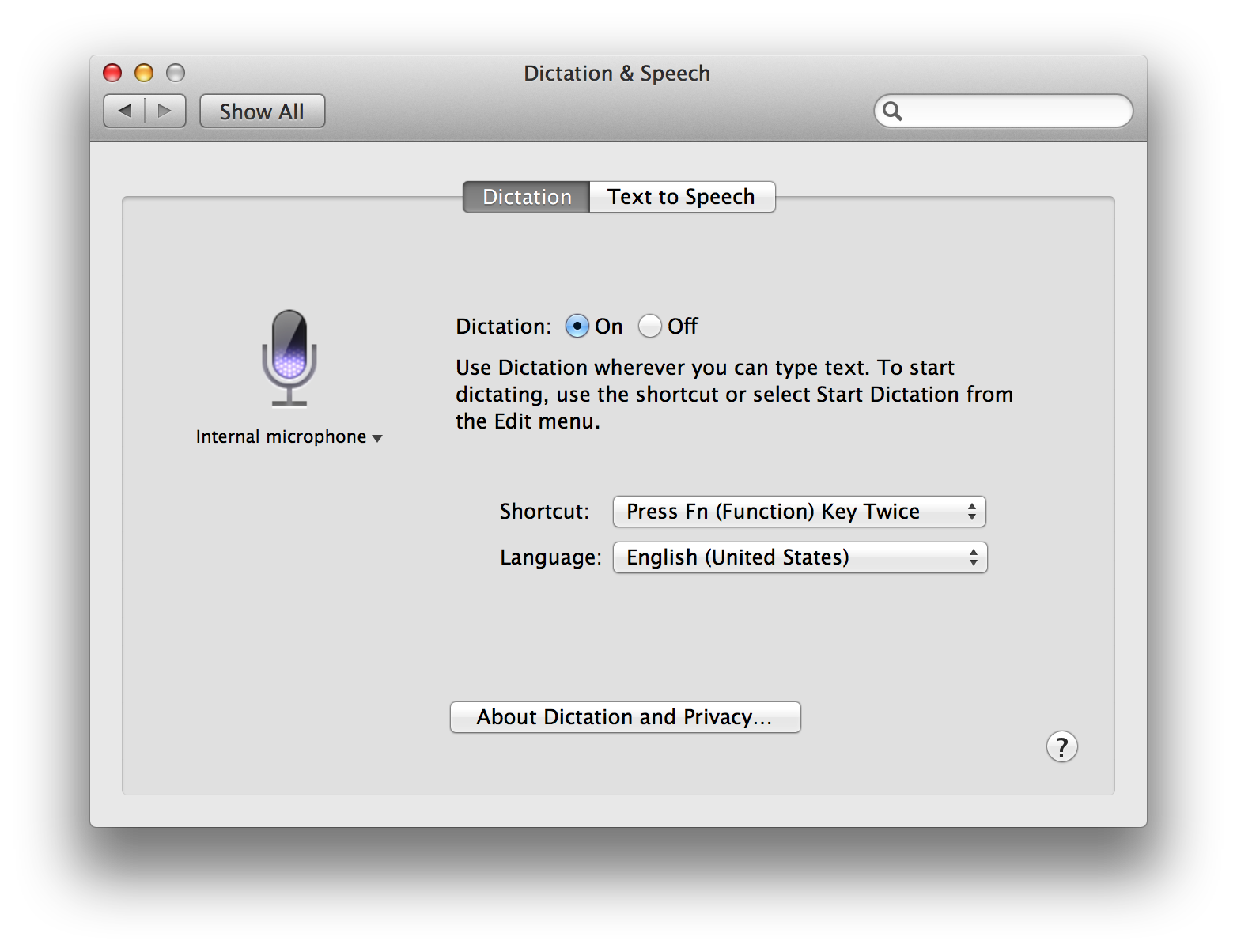Click the 'Use Dictation wherever you can' description text

[x=734, y=394]
